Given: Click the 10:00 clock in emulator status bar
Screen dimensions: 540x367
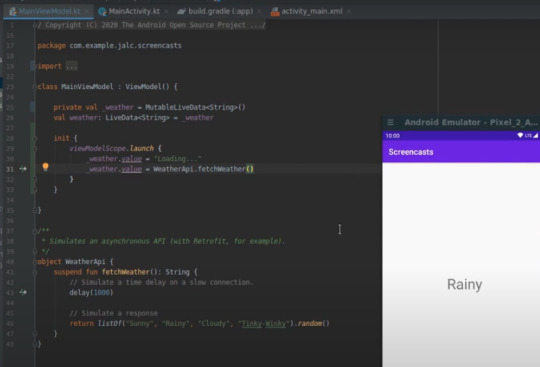Looking at the screenshot, I should click(x=393, y=136).
